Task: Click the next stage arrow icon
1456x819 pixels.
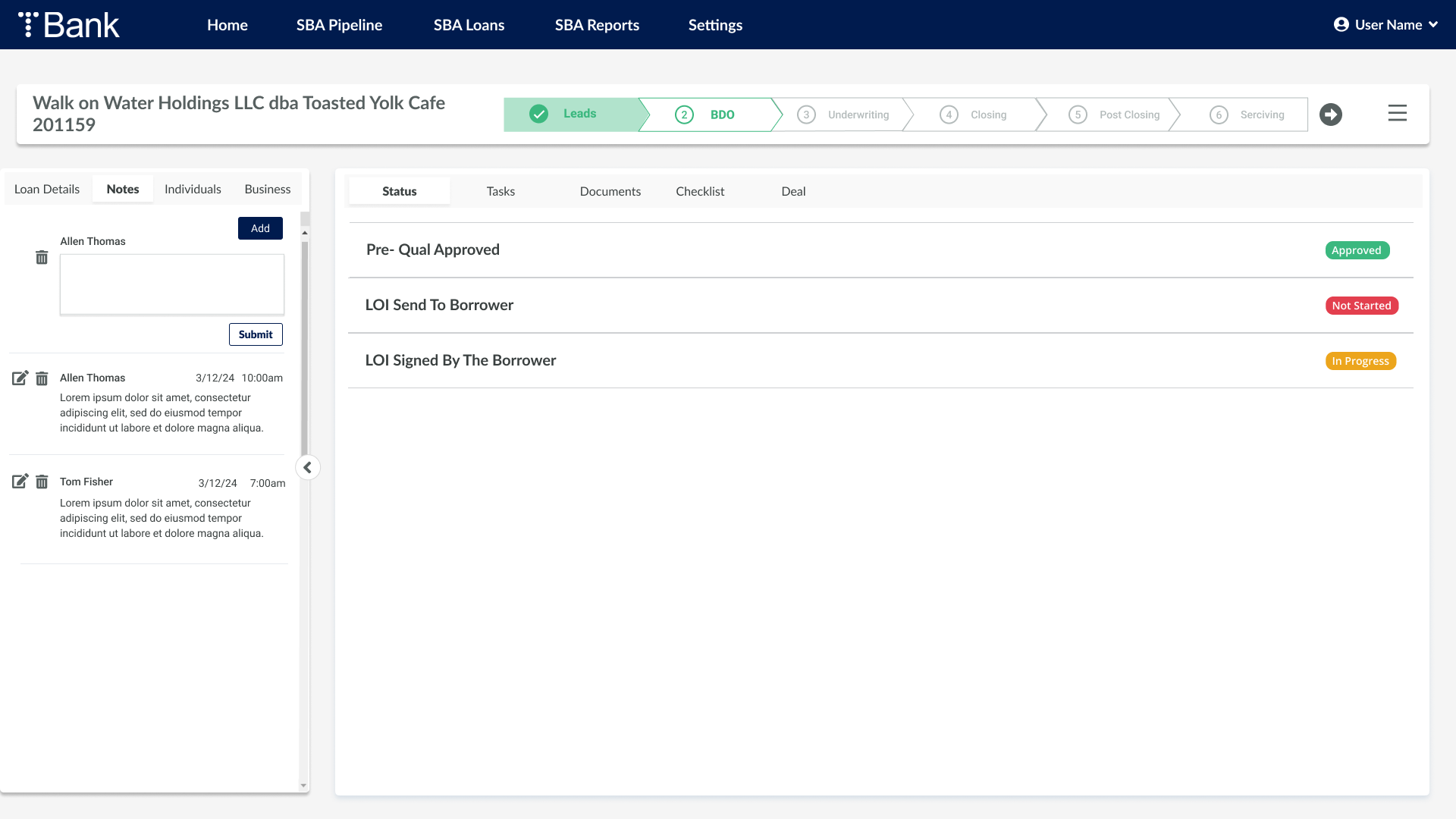Action: coord(1330,115)
